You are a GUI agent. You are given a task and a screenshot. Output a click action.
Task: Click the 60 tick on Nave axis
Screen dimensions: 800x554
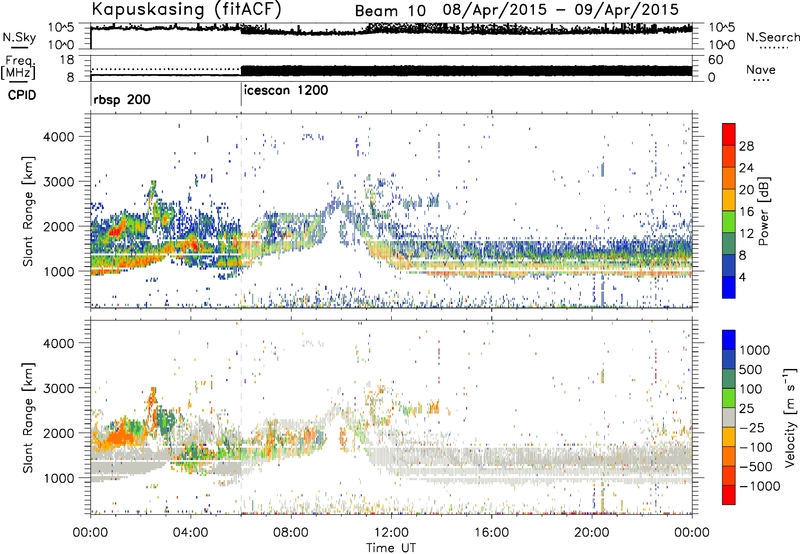click(x=716, y=60)
